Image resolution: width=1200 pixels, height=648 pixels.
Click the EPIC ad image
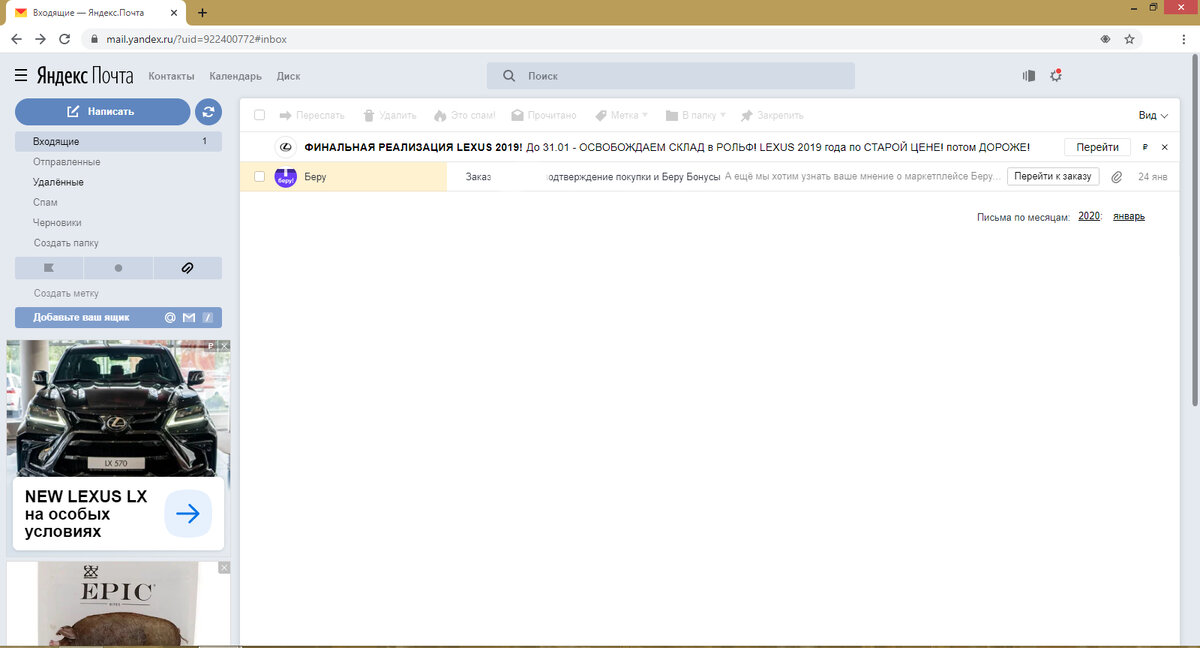pos(118,605)
